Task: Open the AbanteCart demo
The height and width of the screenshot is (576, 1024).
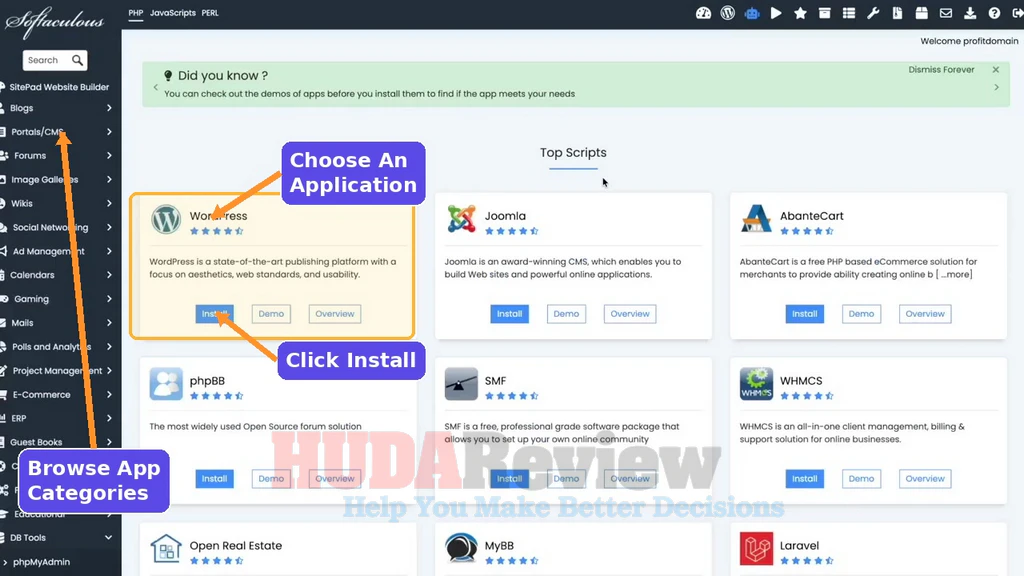Action: point(861,314)
